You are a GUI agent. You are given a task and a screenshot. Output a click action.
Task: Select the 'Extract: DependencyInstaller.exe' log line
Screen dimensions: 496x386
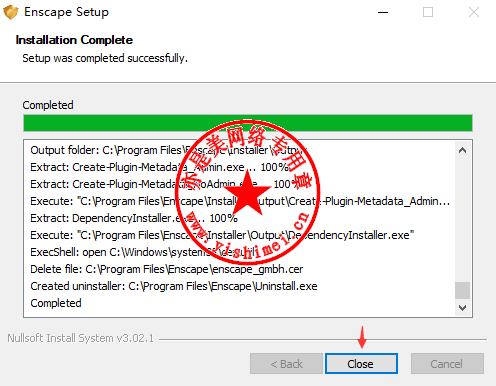click(134, 218)
